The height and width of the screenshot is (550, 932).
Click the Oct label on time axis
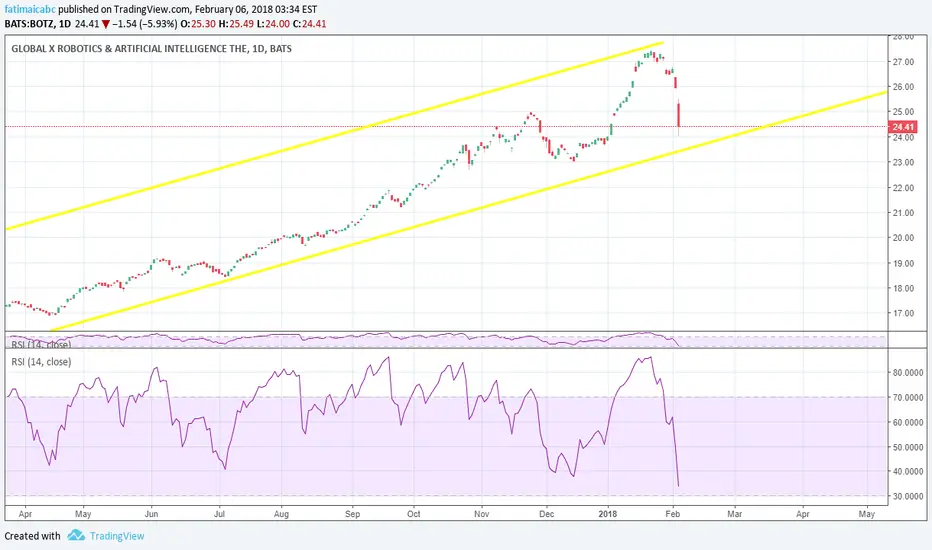pos(414,514)
